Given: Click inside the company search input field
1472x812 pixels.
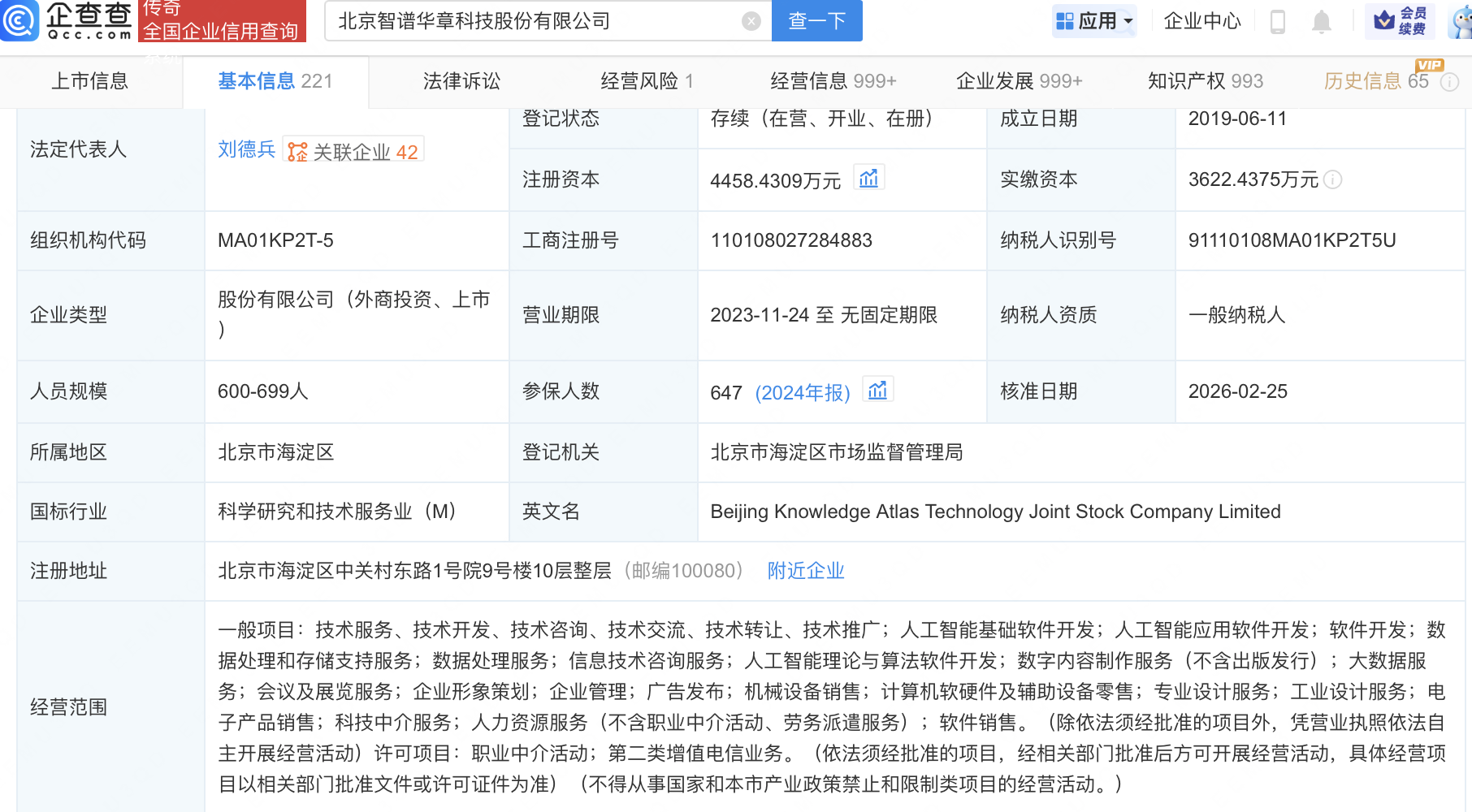Looking at the screenshot, I should point(528,21).
